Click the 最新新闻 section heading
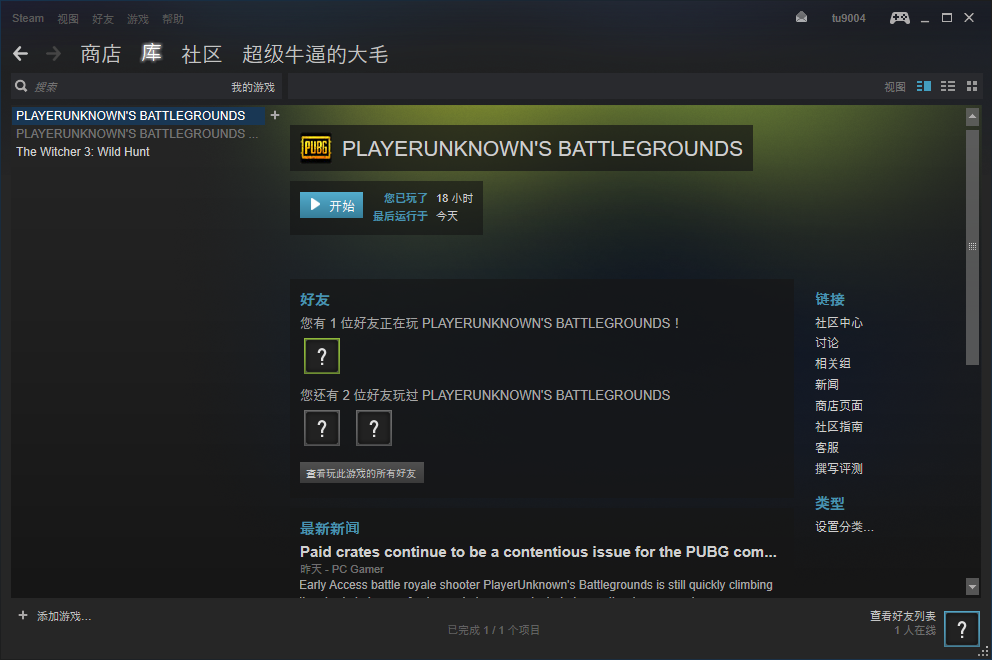The height and width of the screenshot is (660, 992). point(330,528)
